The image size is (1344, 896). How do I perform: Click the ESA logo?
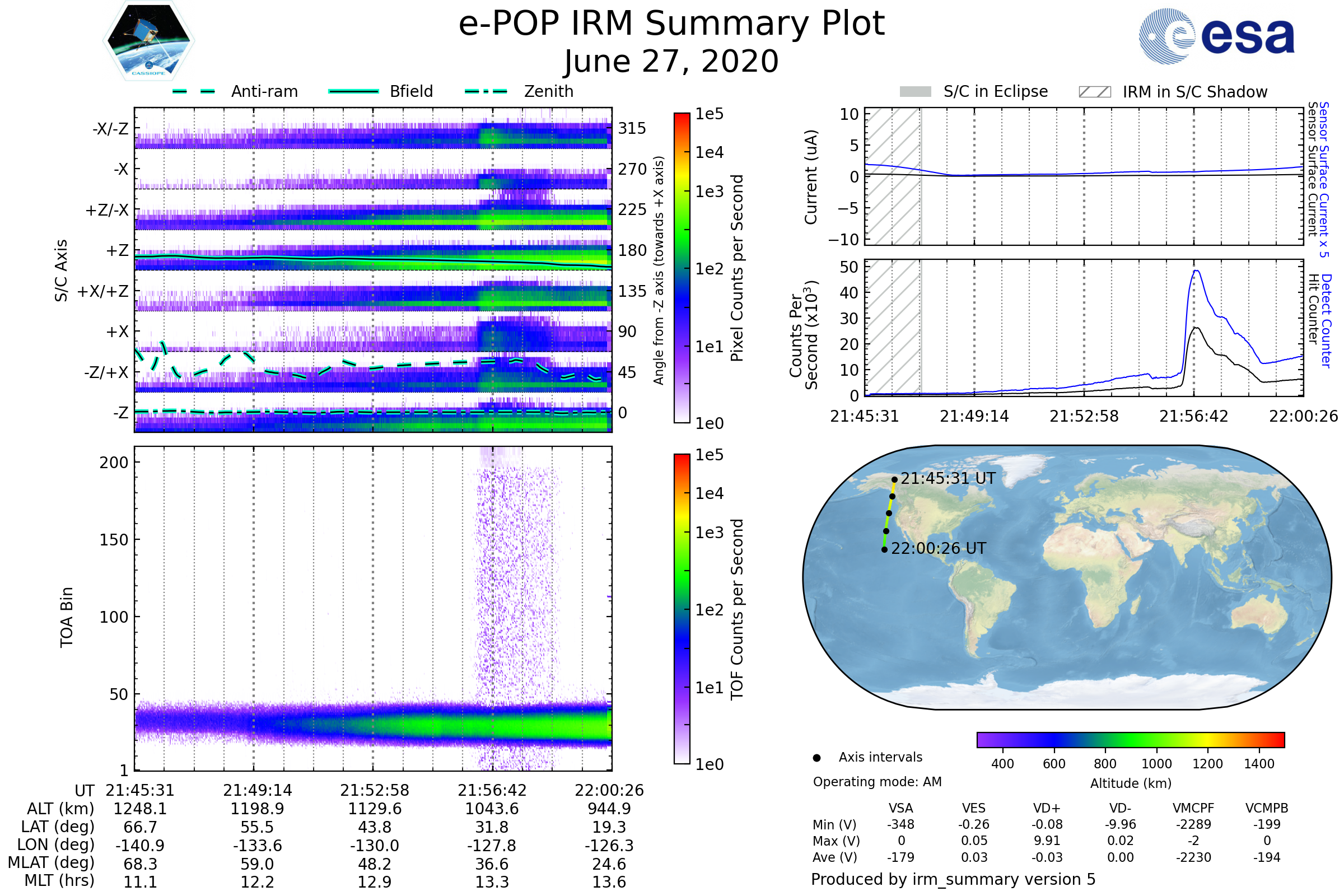click(1216, 36)
